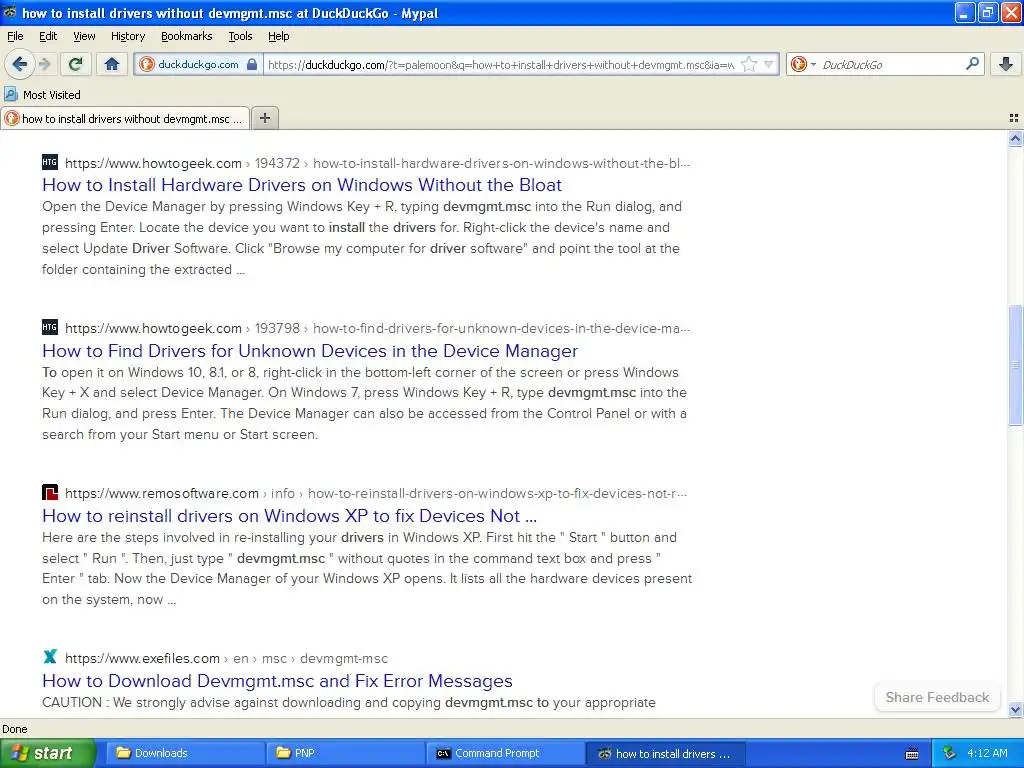Open the Downloads arrow button

[1006, 64]
